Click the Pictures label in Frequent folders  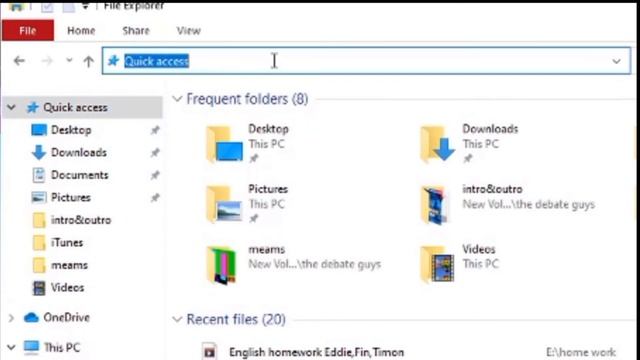coord(268,189)
